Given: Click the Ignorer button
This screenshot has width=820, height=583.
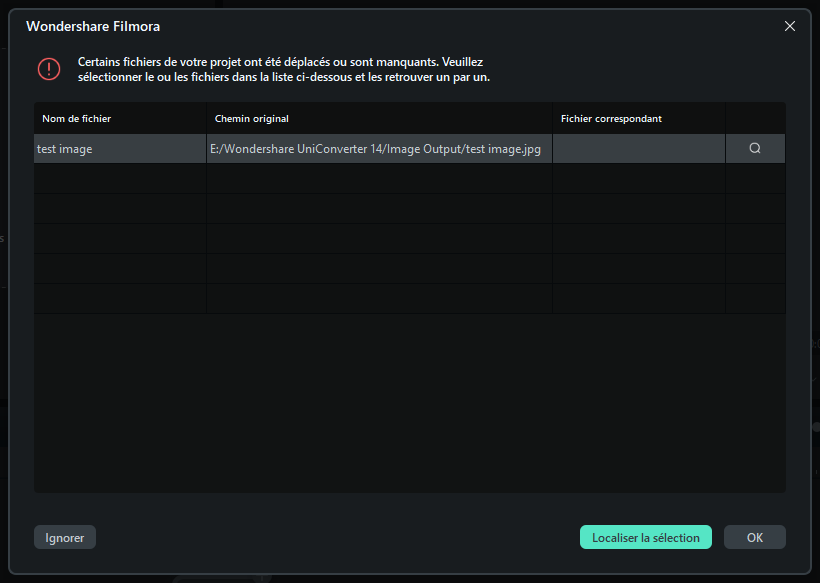Looking at the screenshot, I should tap(65, 537).
